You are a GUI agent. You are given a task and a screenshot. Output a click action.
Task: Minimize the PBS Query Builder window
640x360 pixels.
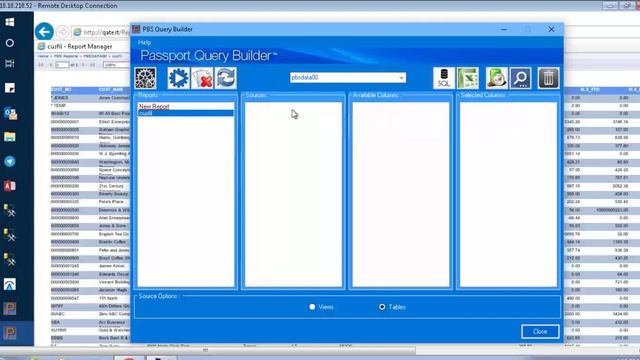(x=504, y=29)
